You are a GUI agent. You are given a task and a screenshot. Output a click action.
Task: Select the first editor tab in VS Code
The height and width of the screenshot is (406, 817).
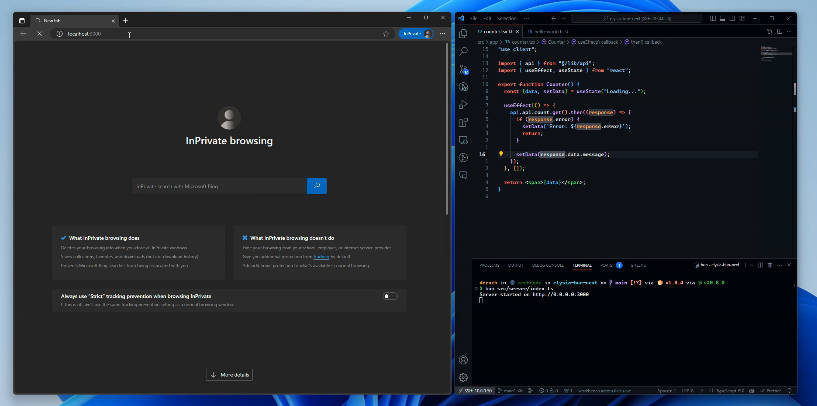(x=499, y=32)
